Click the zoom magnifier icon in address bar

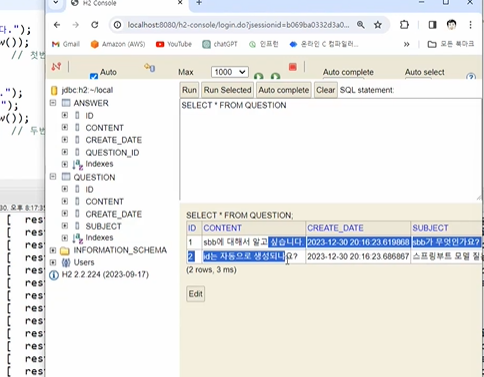[x=361, y=25]
